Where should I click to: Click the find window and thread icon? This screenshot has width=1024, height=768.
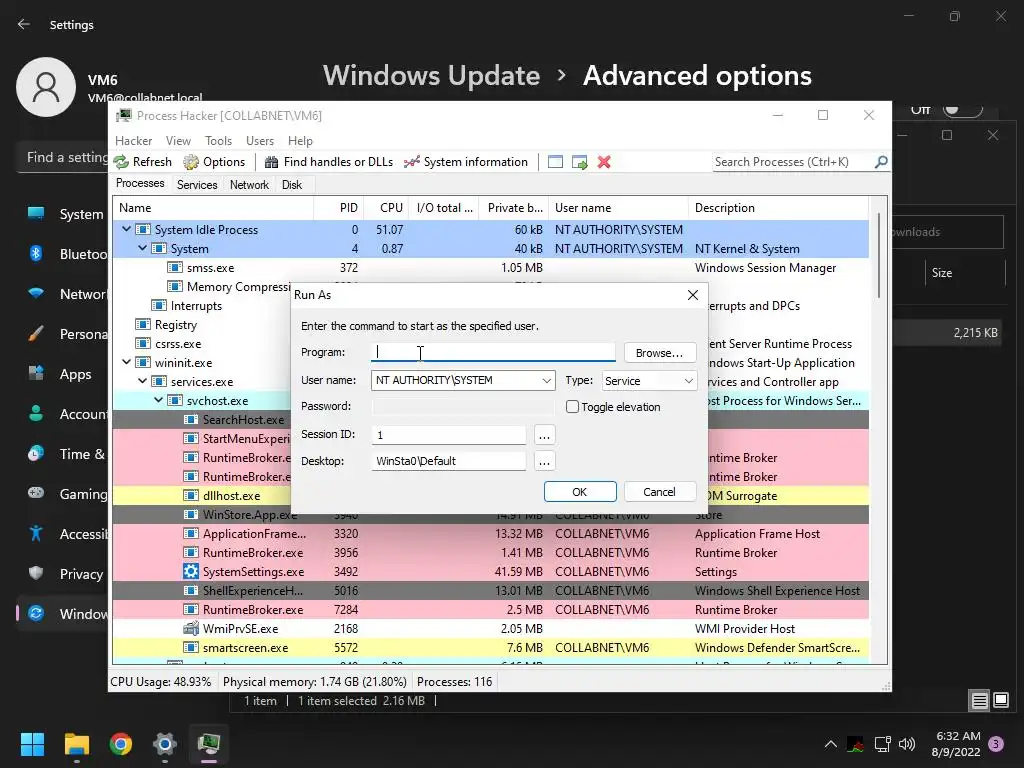579,162
